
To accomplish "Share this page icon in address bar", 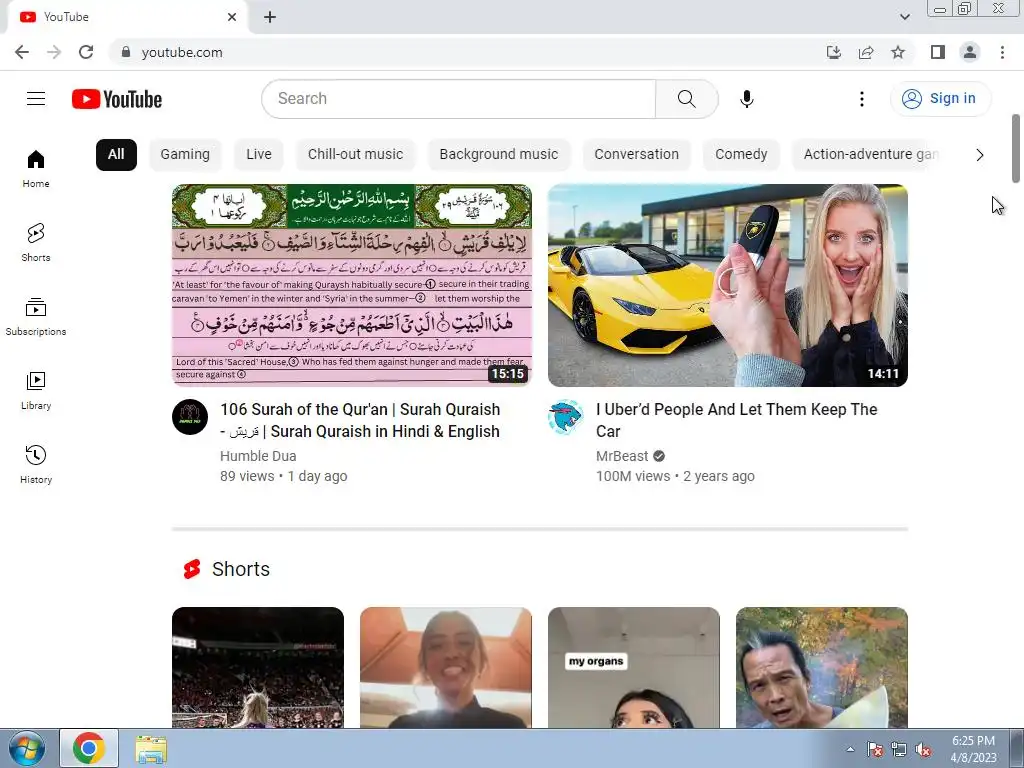I will click(866, 52).
